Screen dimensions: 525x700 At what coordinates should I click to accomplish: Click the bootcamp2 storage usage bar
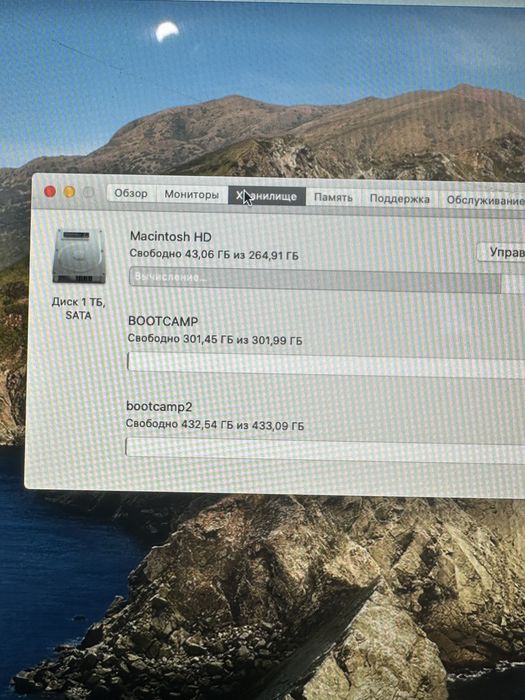(x=325, y=450)
